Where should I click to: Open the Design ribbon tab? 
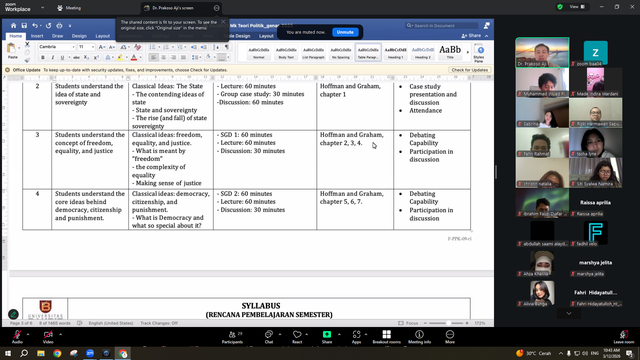(x=79, y=36)
